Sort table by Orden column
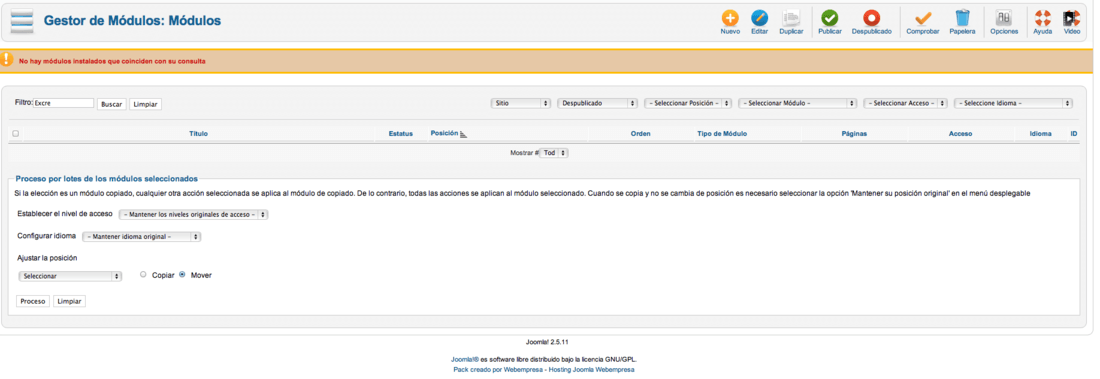This screenshot has width=1100, height=379. [640, 133]
